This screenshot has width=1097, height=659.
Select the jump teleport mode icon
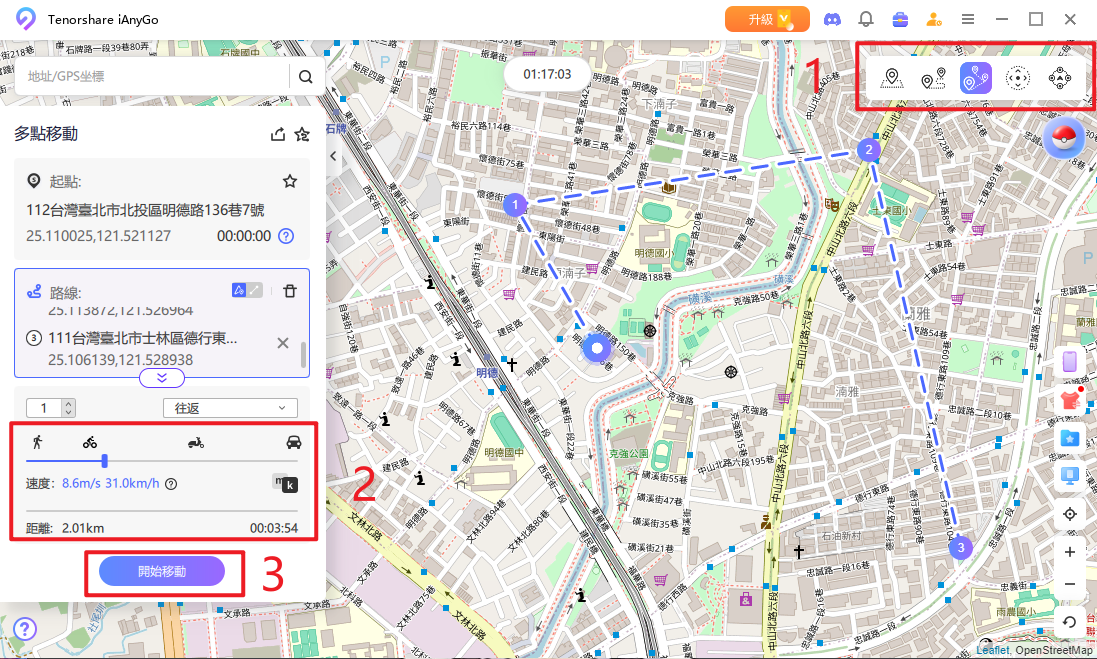1060,78
